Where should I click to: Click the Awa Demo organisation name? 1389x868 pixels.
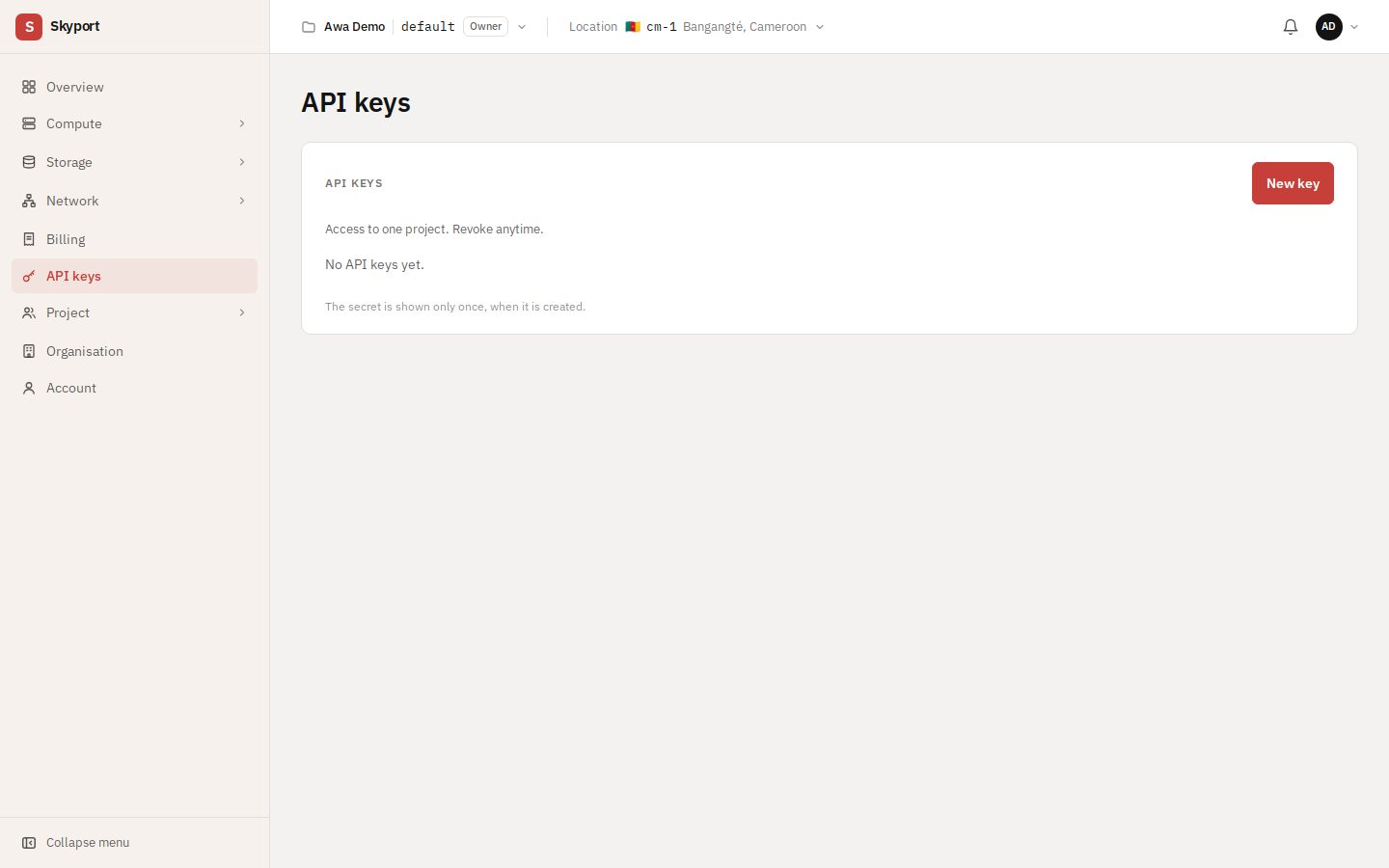click(x=355, y=27)
